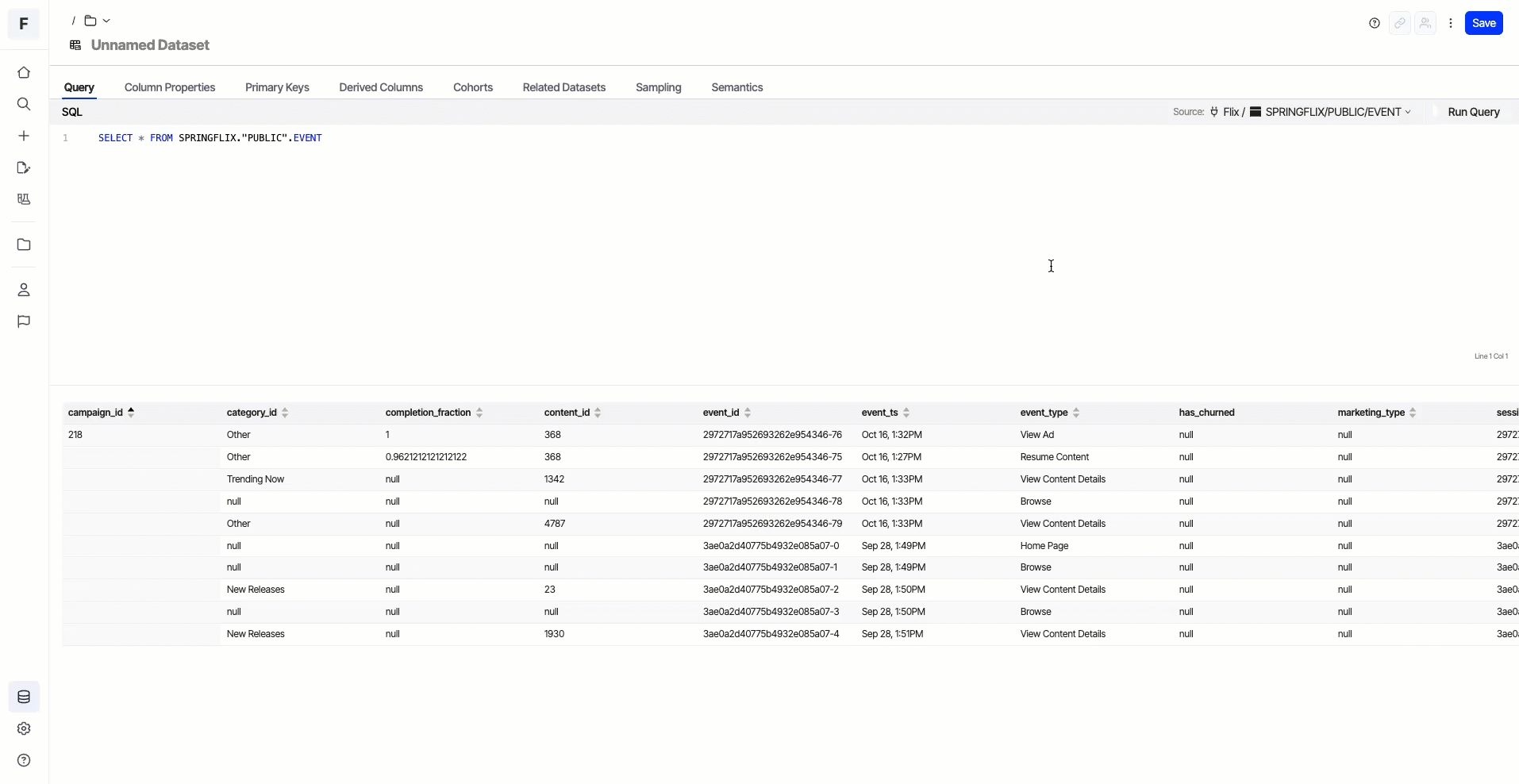
Task: Open the SPRINGFLIX/PUBLIC/EVENT source dropdown
Action: pos(1337,112)
